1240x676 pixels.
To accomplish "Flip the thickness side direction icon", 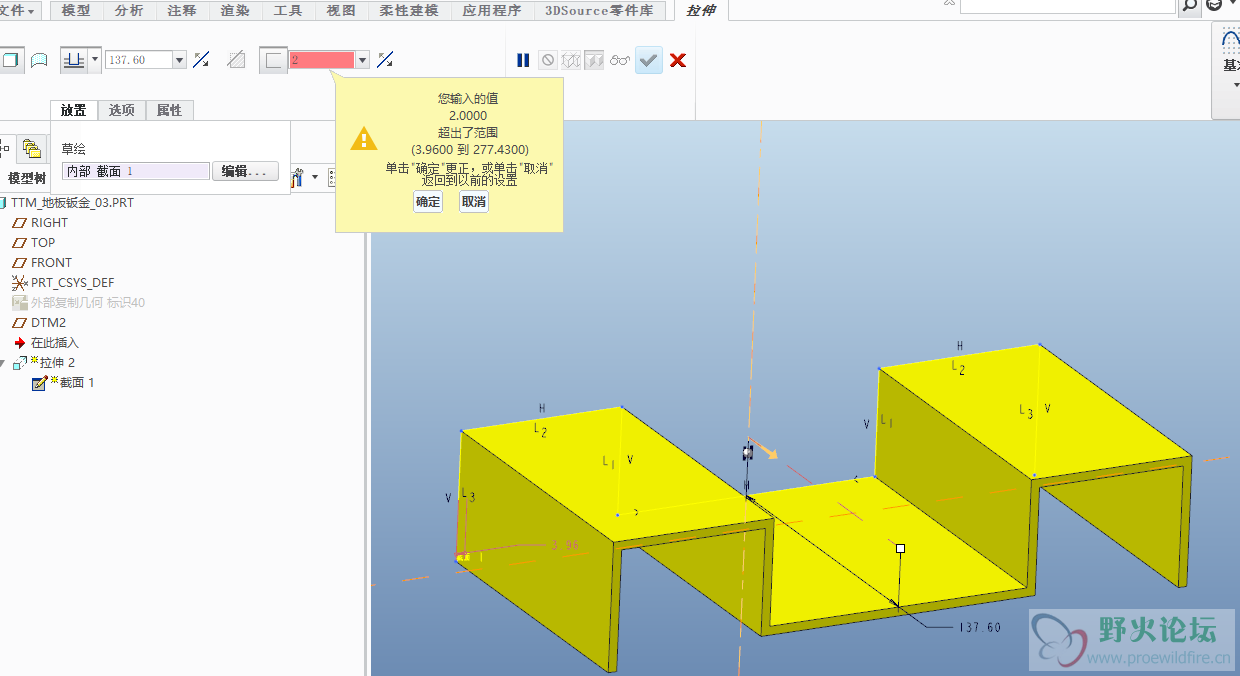I will [x=385, y=60].
